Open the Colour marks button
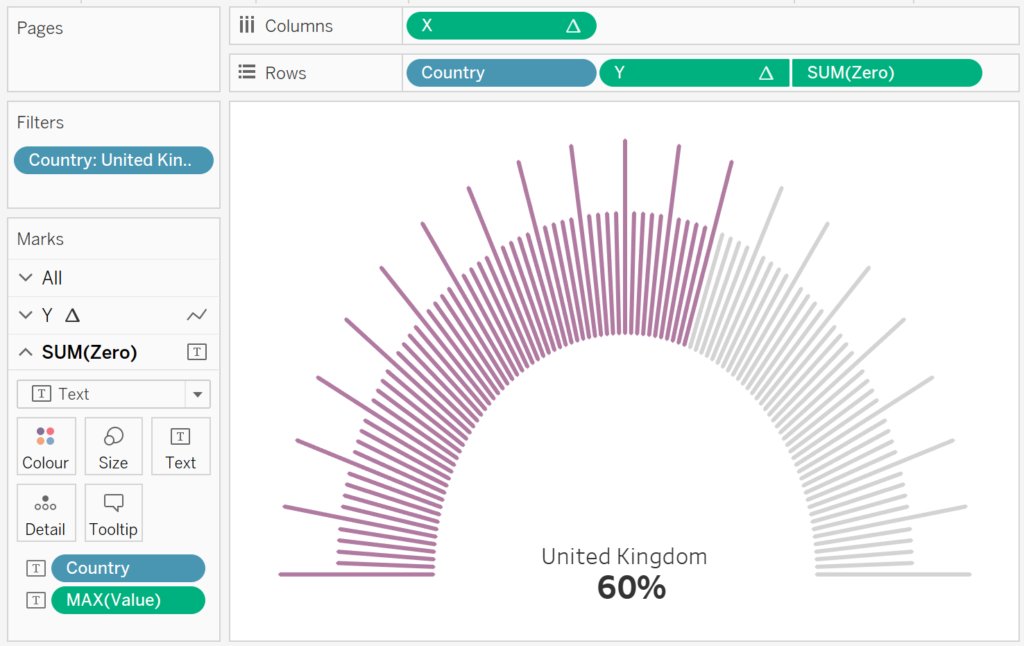The height and width of the screenshot is (646, 1024). [x=46, y=446]
